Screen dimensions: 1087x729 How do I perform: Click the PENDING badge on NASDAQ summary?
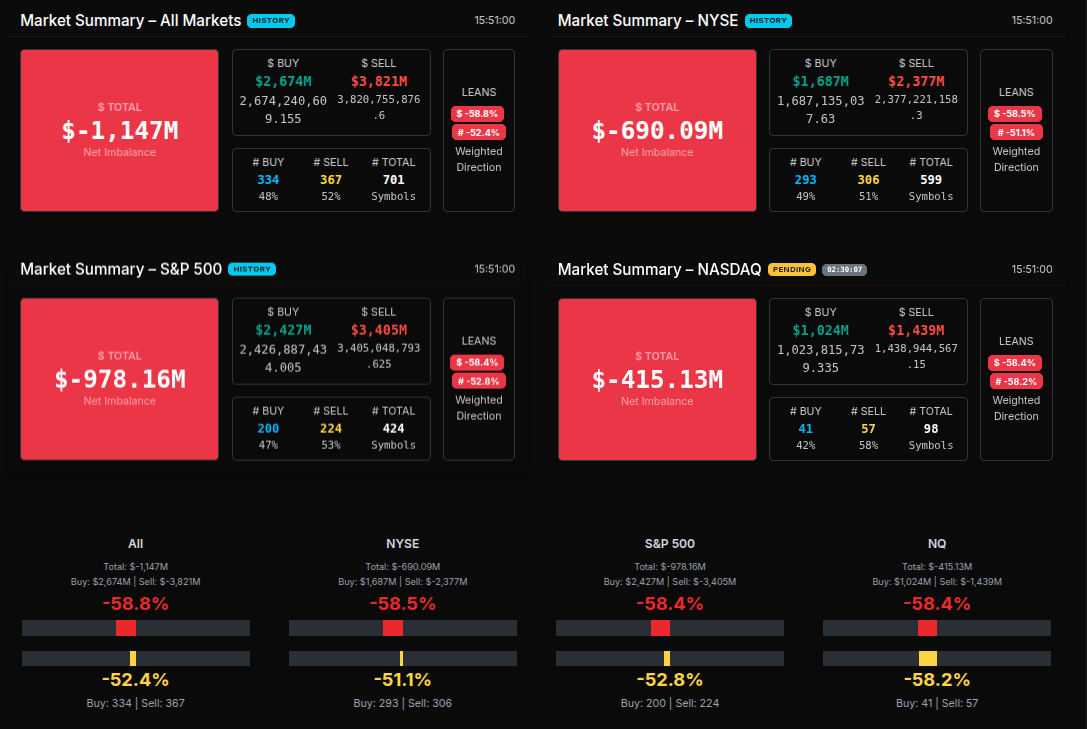tap(791, 269)
